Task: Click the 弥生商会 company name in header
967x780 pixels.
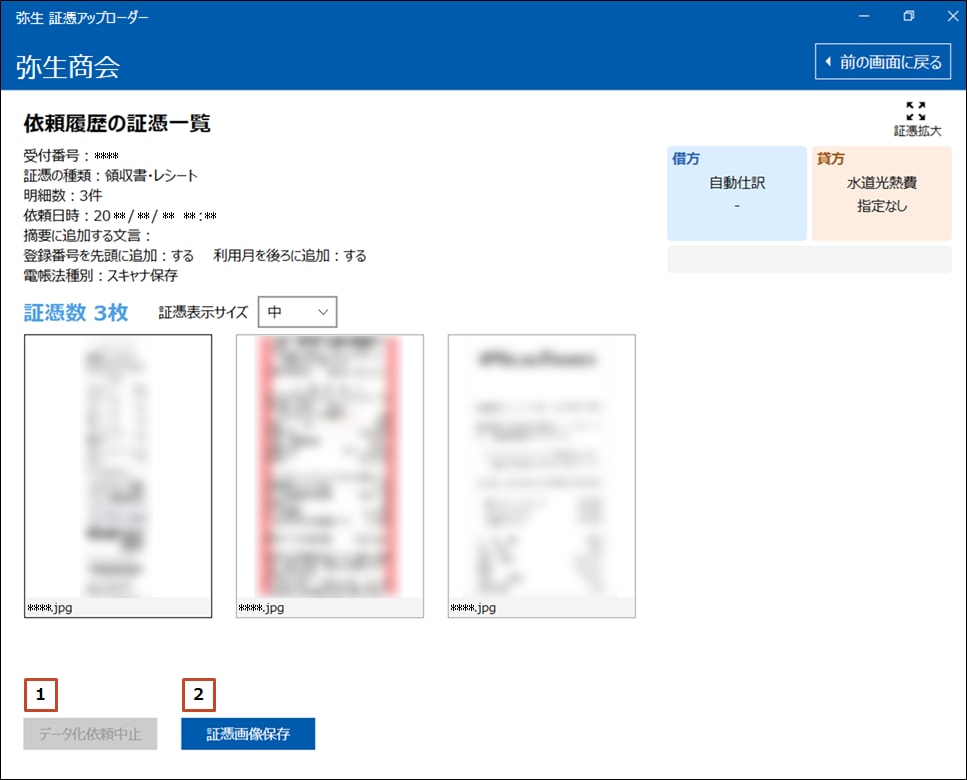Action: tap(68, 67)
